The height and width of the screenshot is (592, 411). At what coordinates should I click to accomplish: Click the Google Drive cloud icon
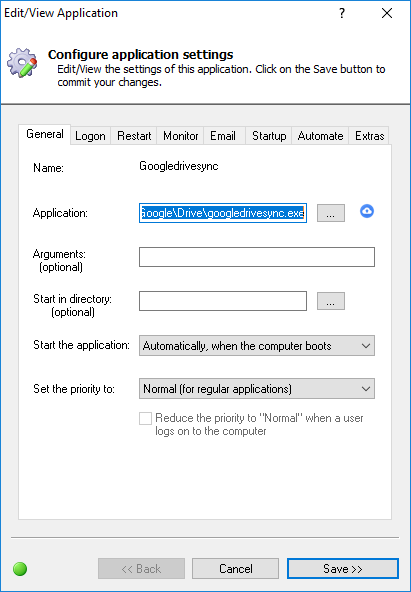[367, 211]
